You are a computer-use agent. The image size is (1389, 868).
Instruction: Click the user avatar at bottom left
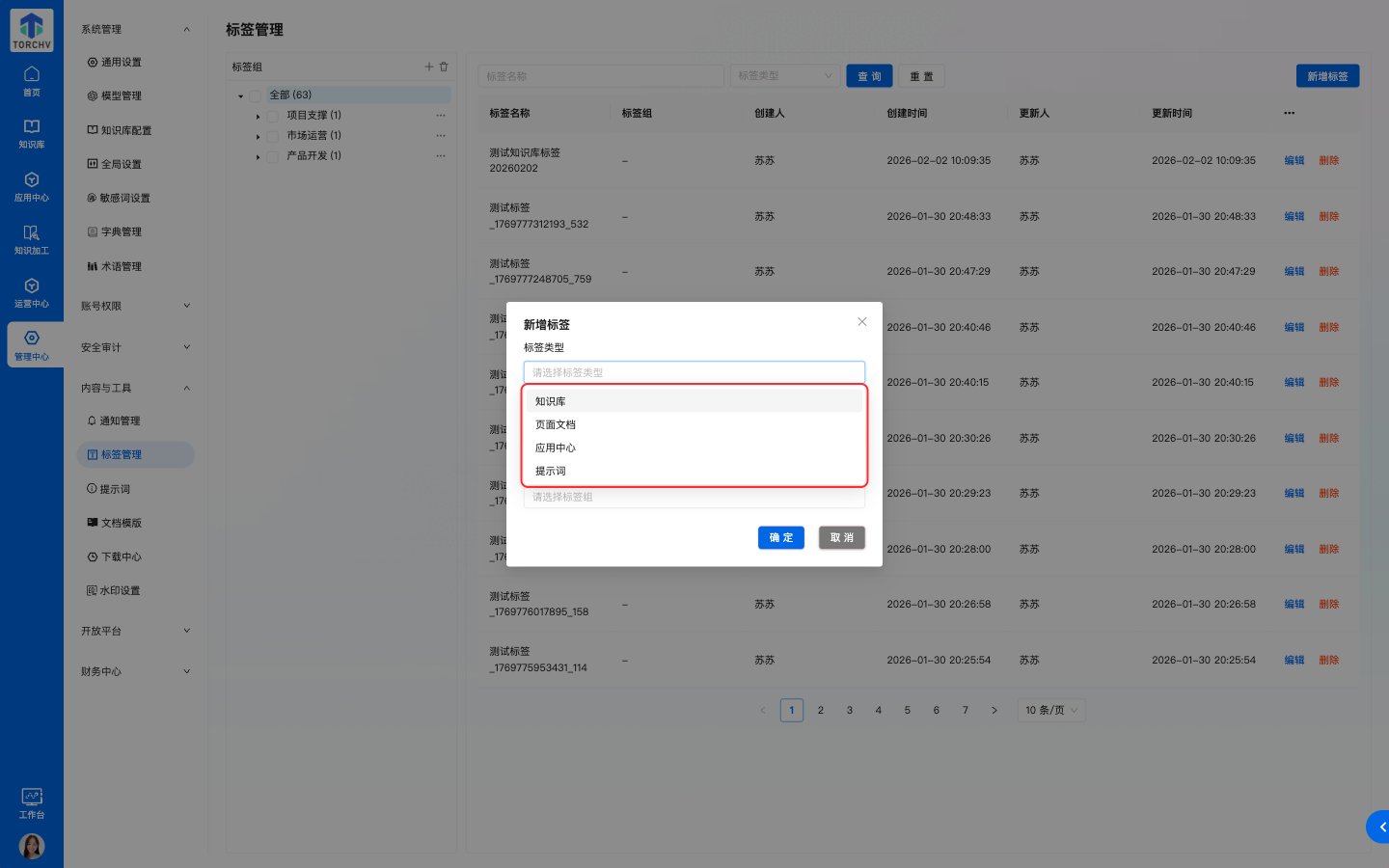[32, 846]
